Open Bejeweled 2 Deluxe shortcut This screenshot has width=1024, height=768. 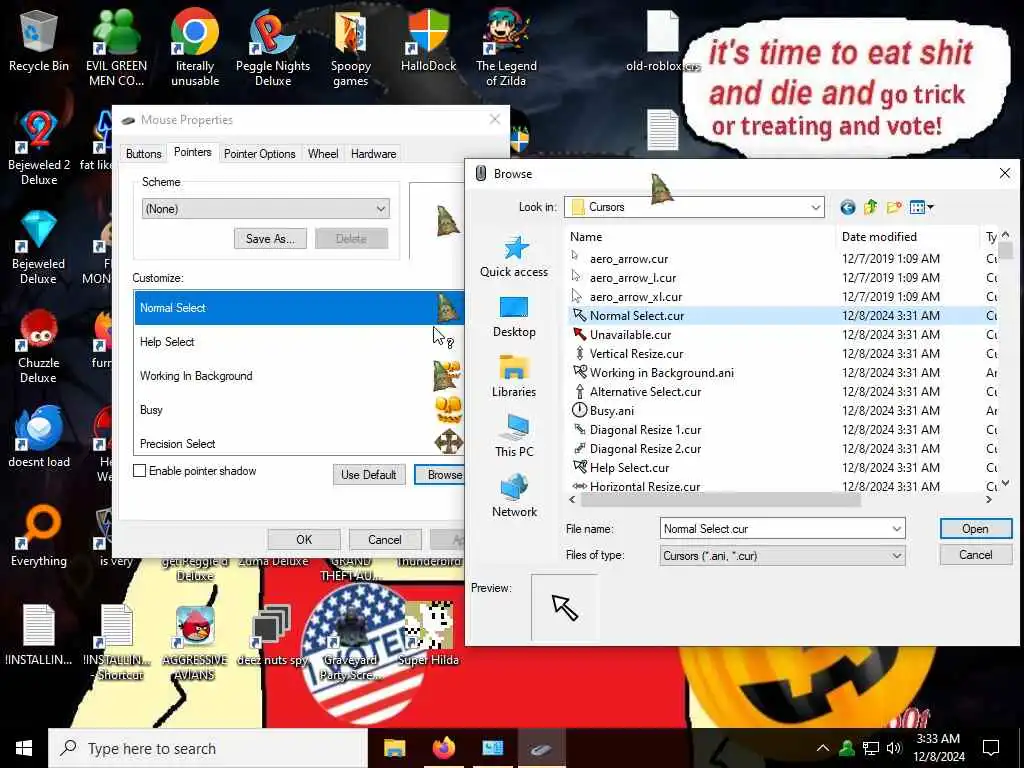click(x=39, y=148)
